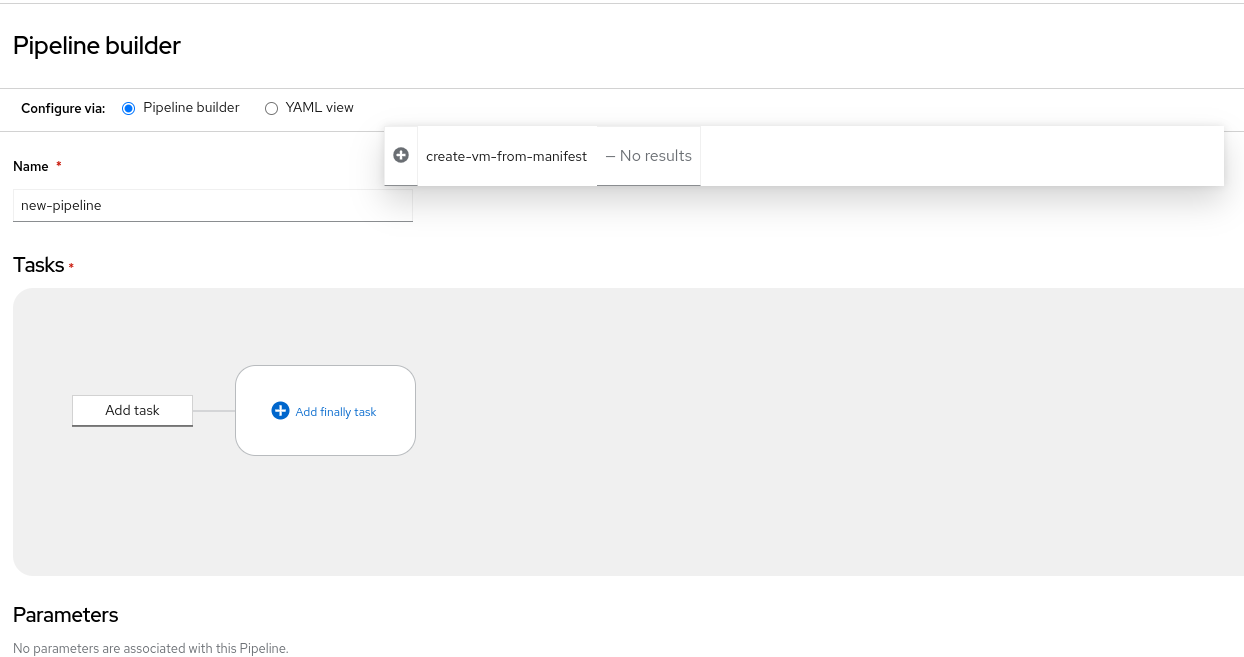Click the red required asterisk beside Name
This screenshot has height=657, width=1244.
(59, 165)
